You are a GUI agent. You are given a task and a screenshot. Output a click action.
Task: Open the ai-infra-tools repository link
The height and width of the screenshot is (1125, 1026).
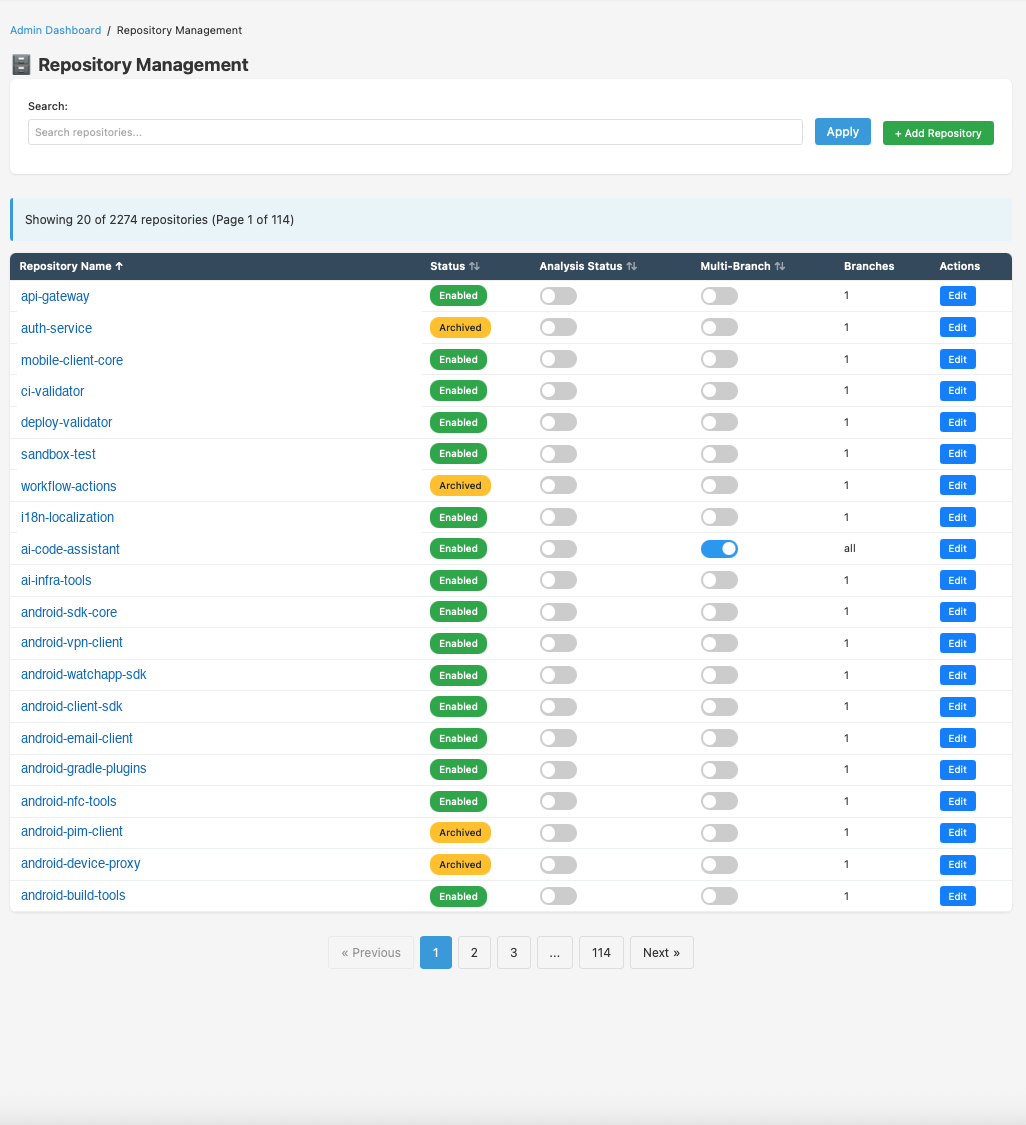[56, 580]
